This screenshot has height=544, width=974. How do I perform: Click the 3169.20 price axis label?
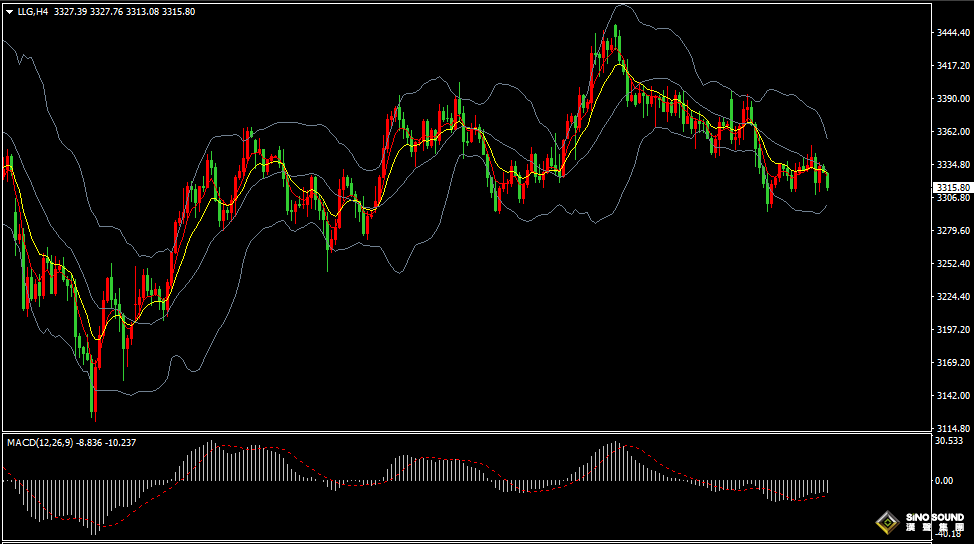953,363
